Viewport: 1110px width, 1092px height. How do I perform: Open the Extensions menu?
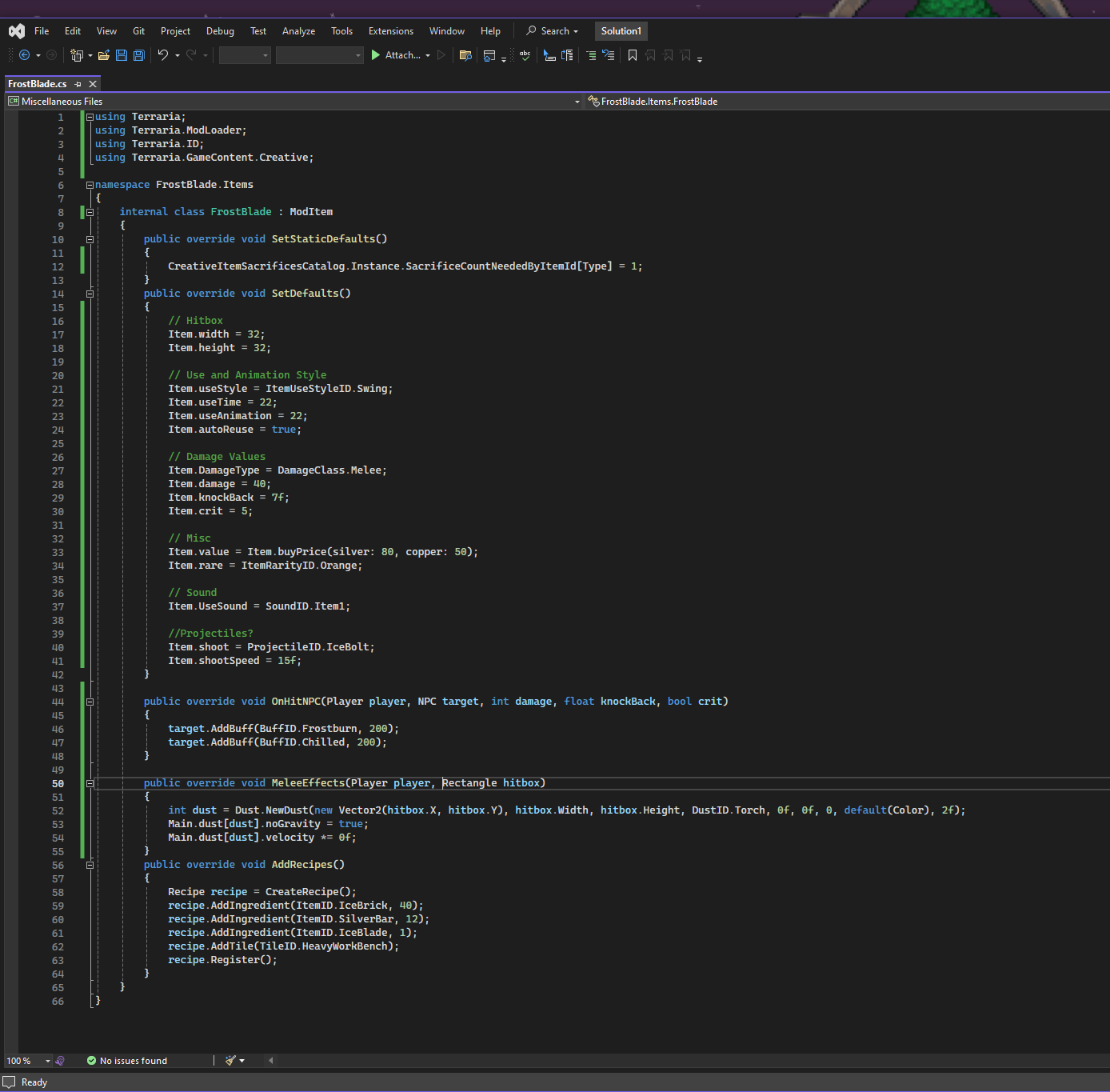390,31
